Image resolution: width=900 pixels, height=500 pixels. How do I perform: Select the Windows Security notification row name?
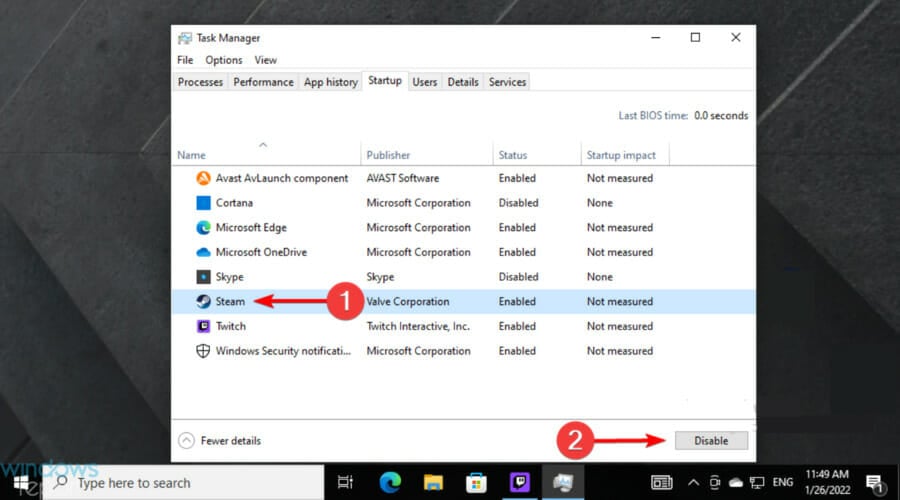tap(283, 351)
